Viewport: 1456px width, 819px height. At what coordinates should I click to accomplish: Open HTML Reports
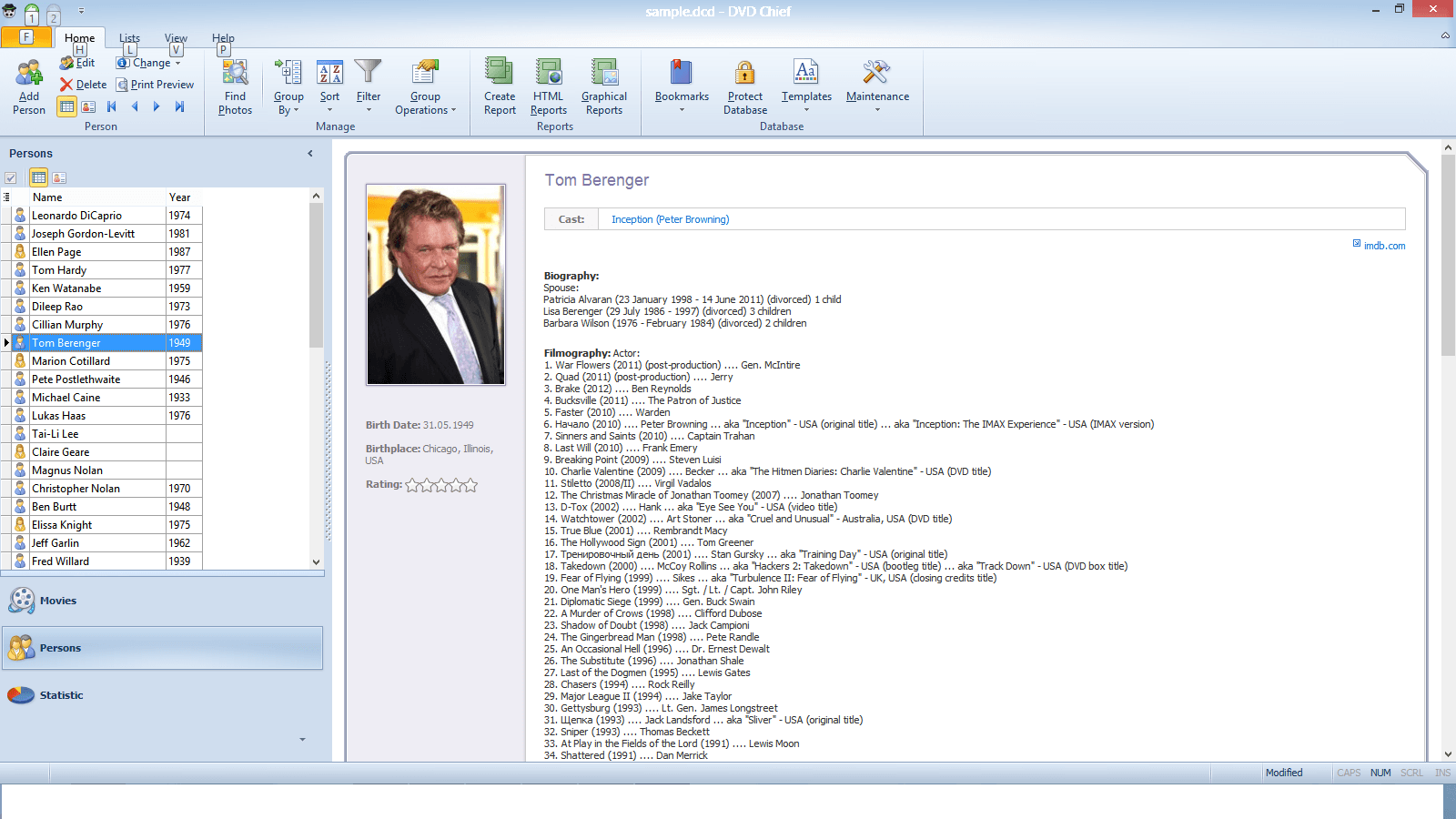point(549,87)
